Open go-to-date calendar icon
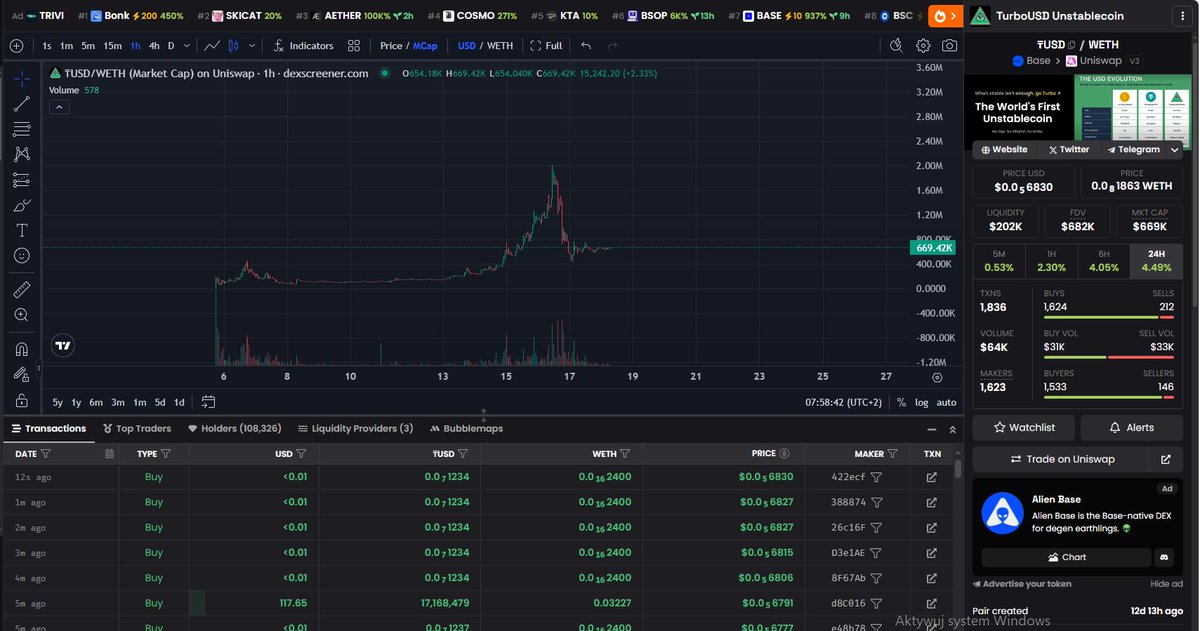The image size is (1200, 631). (208, 402)
